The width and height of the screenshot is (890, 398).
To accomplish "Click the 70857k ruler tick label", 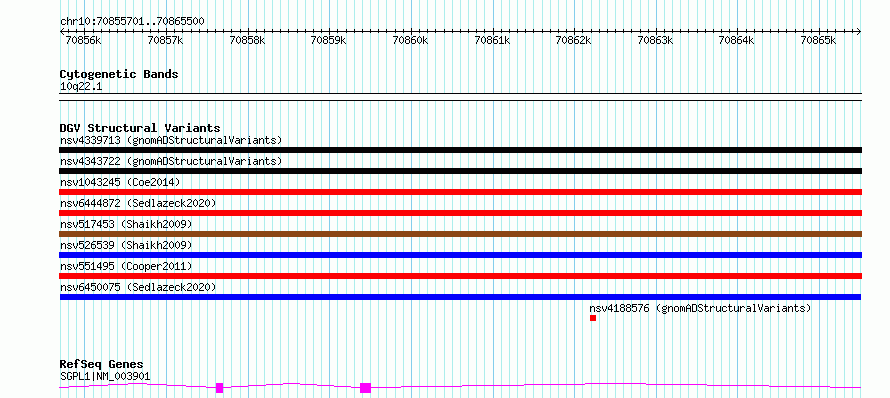I will pos(165,40).
